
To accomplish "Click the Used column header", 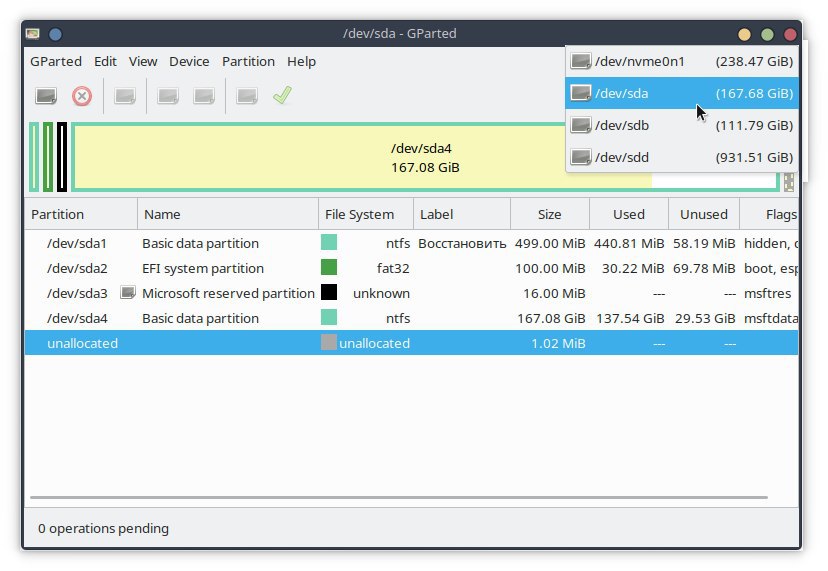I will tap(628, 214).
